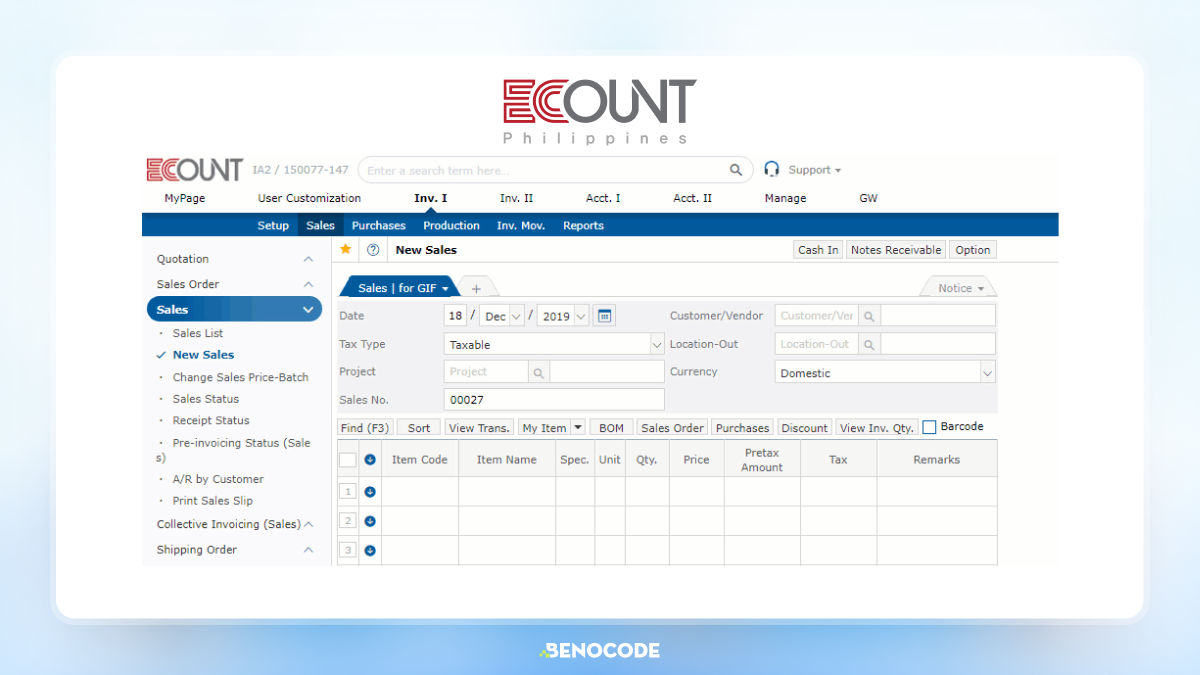Click the headset Support icon

click(772, 169)
